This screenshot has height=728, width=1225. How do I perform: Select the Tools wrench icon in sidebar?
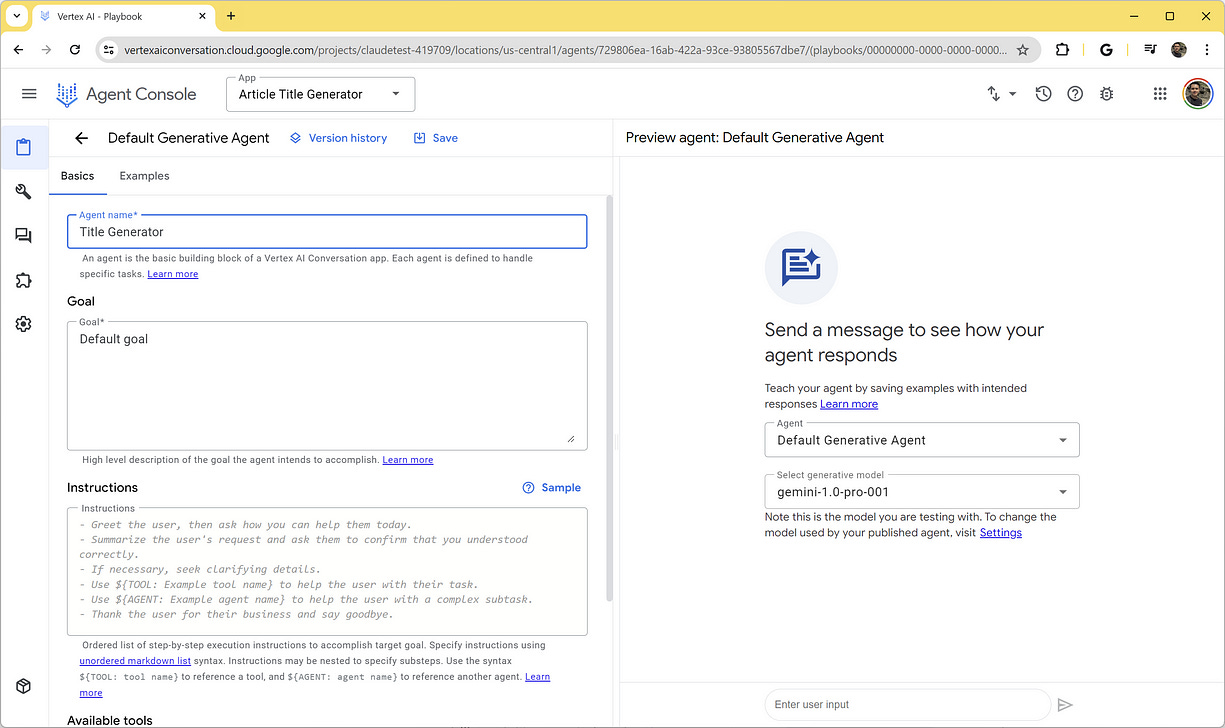point(23,191)
